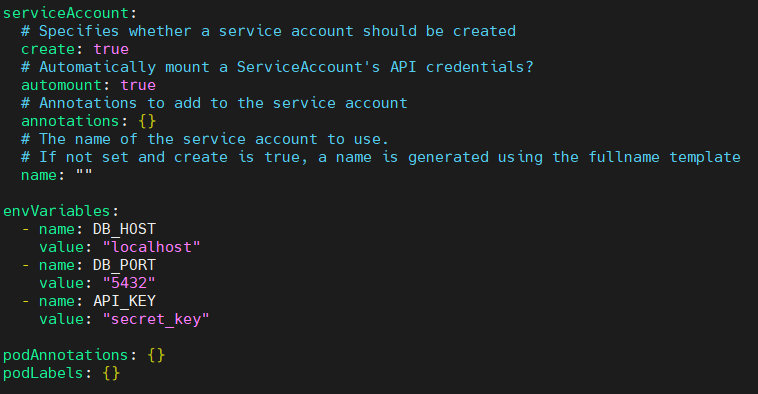Click the "secret_key" value string

coord(156,319)
